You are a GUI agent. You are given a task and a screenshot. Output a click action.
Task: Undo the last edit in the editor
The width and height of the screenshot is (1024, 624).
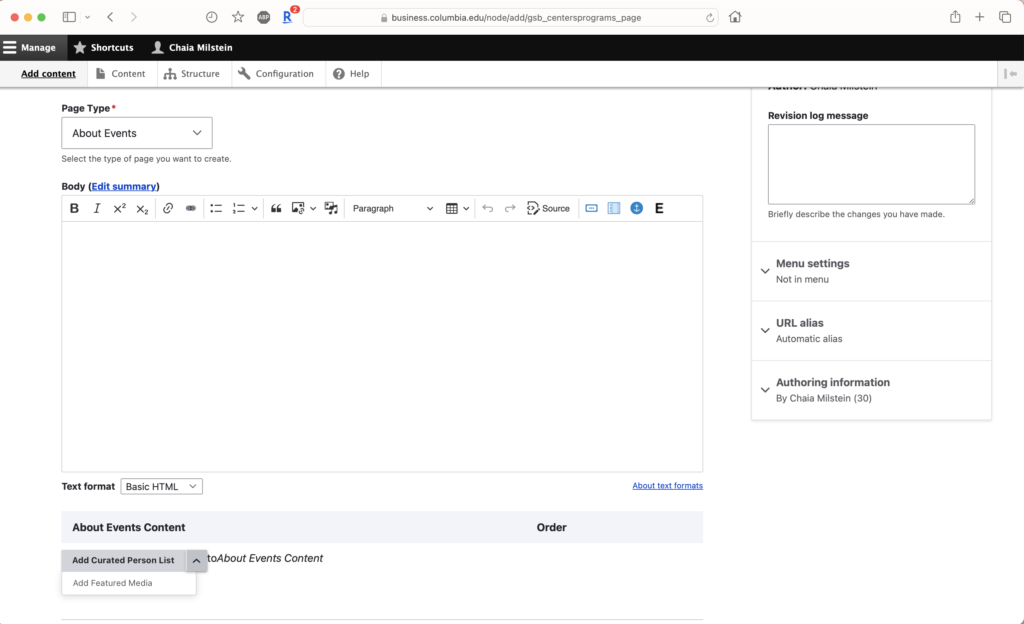488,208
